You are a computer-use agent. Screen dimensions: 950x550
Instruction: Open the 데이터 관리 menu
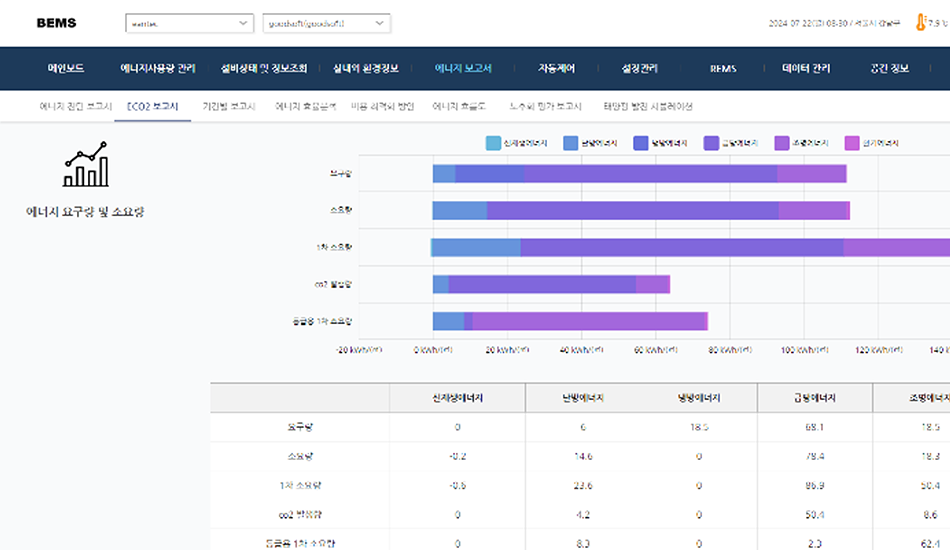(x=806, y=68)
